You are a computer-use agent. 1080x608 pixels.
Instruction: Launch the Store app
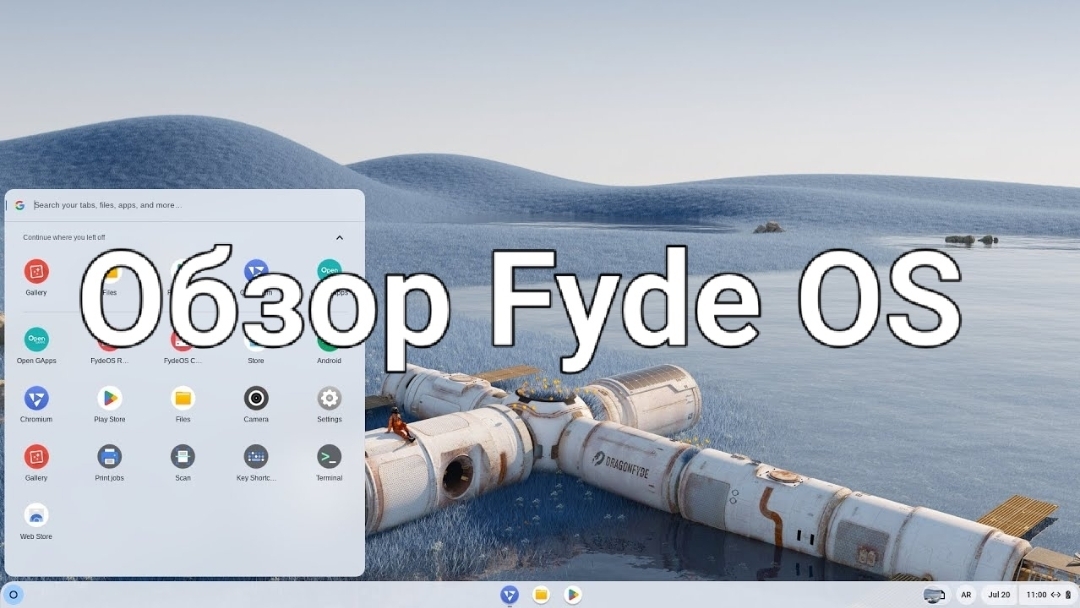coord(256,346)
